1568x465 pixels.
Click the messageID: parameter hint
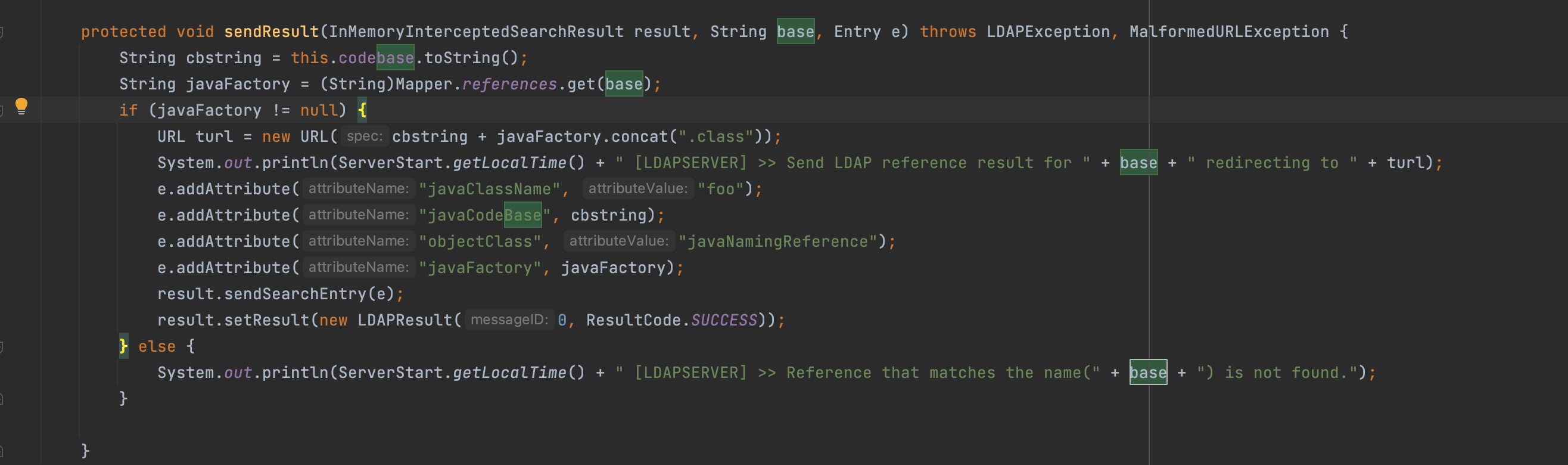point(509,320)
